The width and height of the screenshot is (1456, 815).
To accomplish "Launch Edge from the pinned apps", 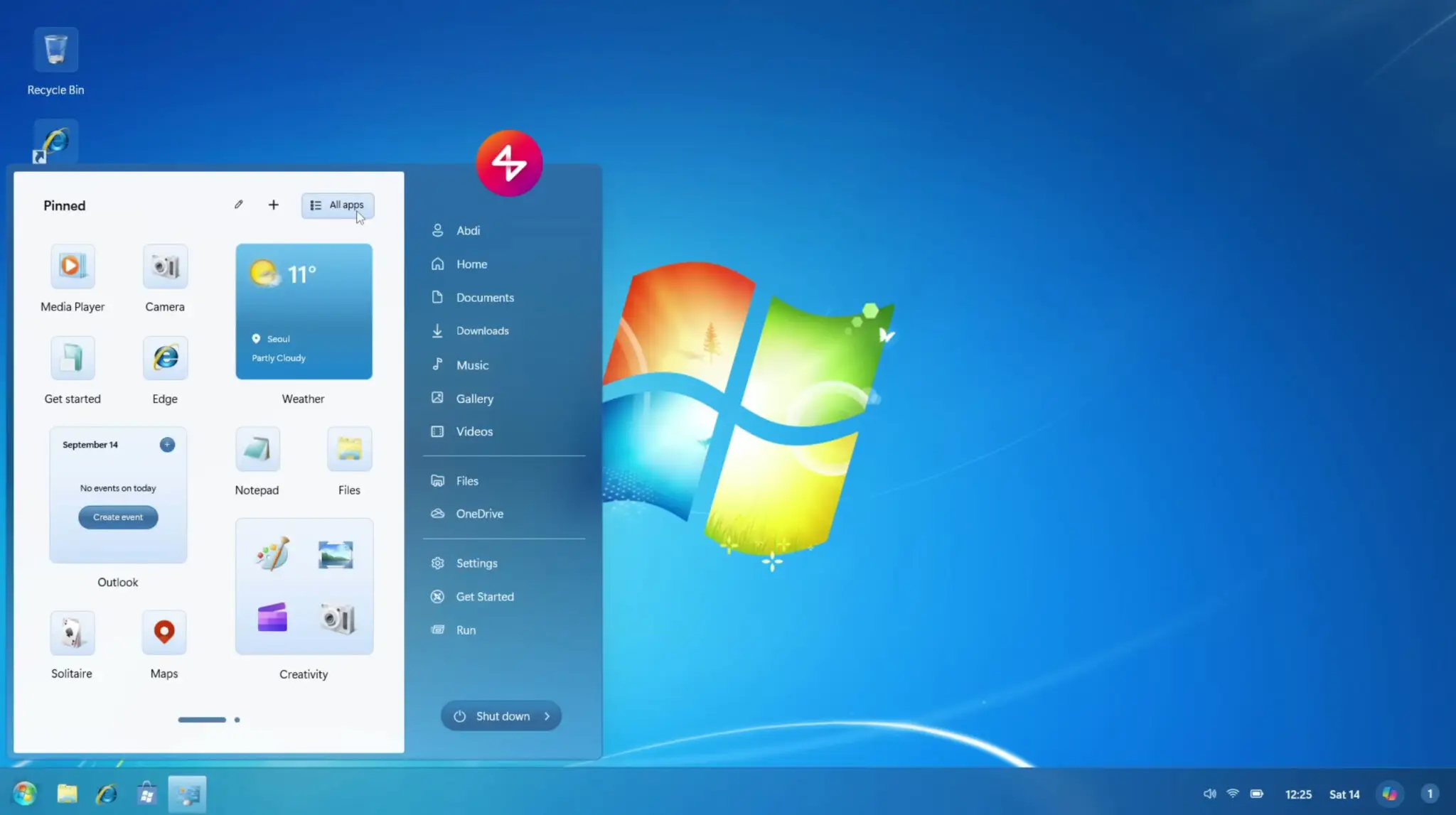I will [165, 358].
